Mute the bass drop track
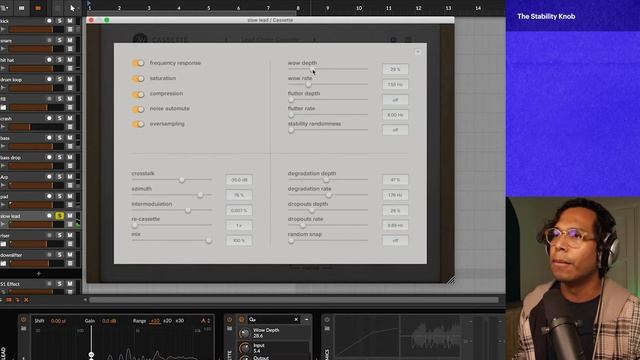This screenshot has width=640, height=360. click(70, 158)
